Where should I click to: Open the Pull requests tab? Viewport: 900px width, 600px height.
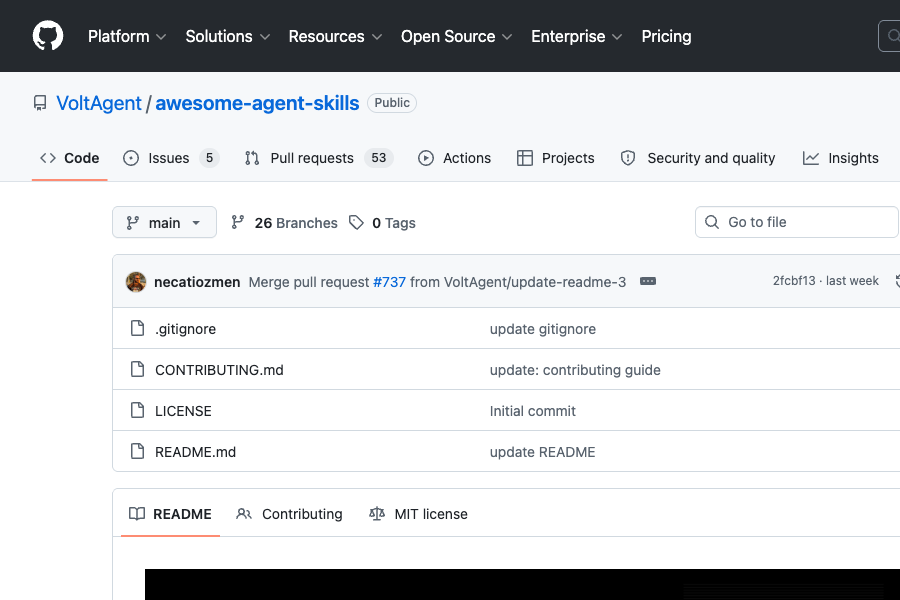[x=319, y=158]
